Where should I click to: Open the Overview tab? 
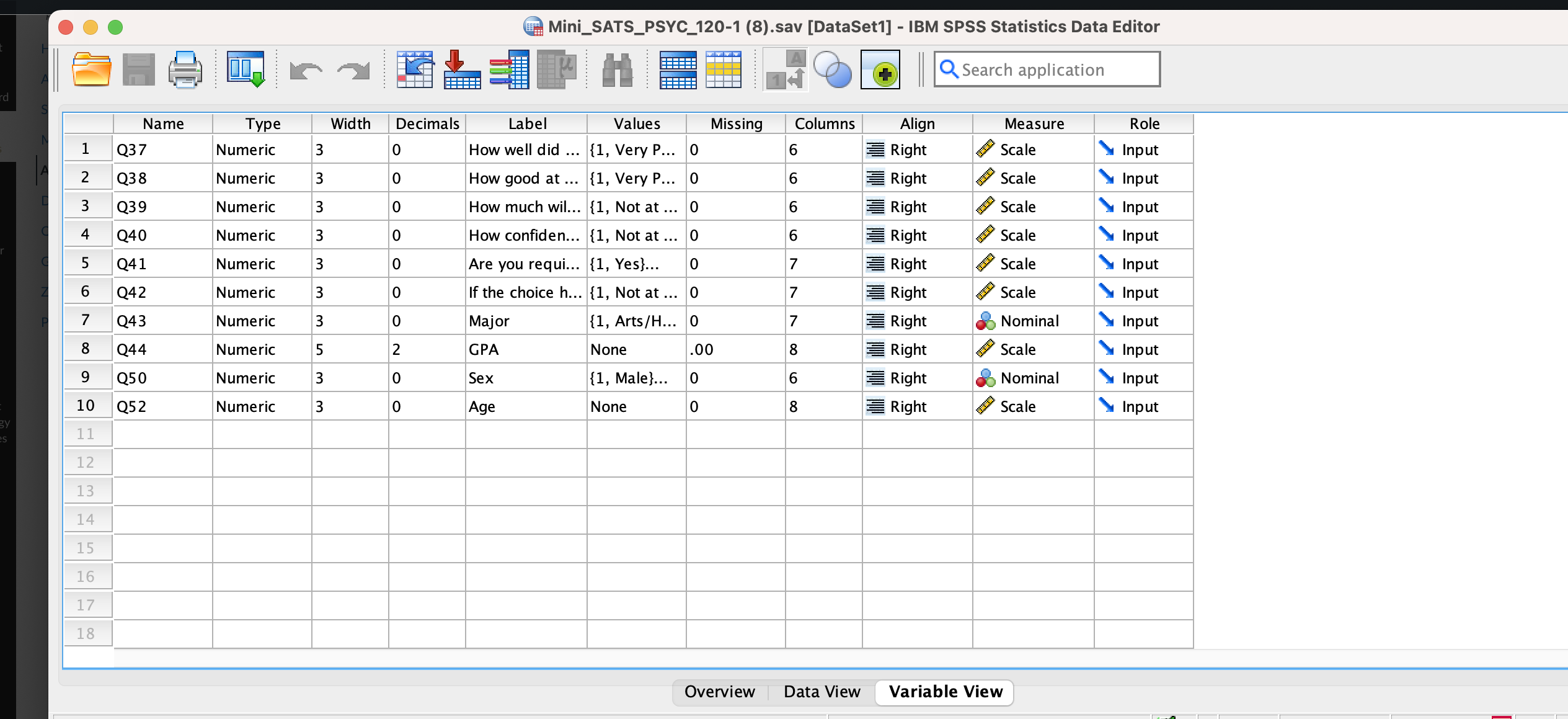[x=719, y=692]
